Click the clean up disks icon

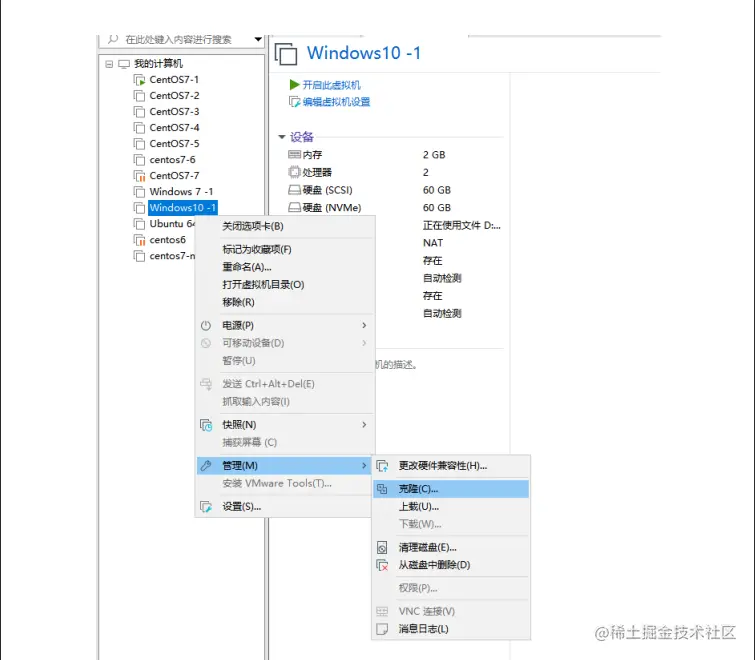[382, 547]
